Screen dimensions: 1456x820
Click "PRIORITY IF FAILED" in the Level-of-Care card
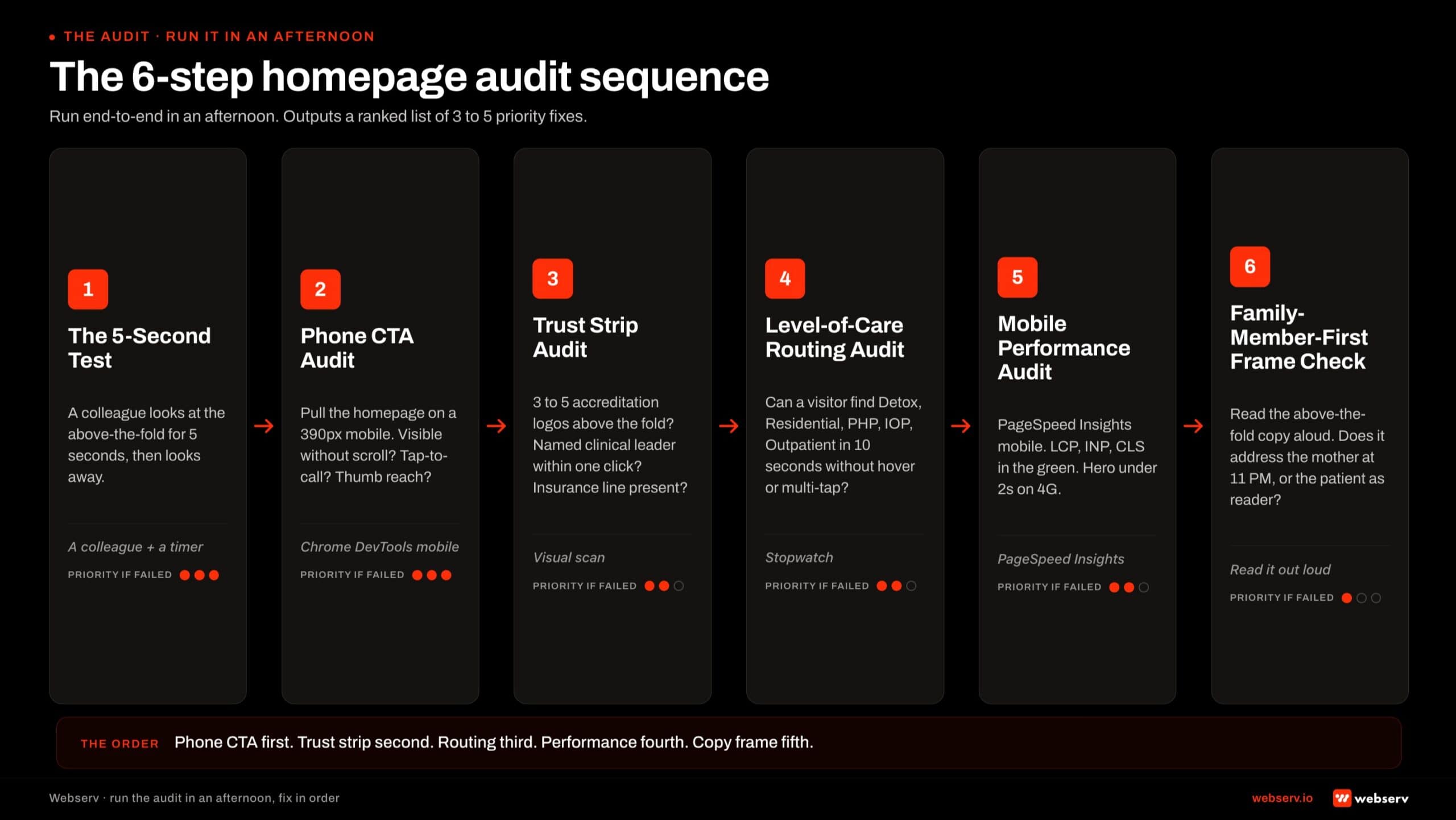(x=817, y=586)
